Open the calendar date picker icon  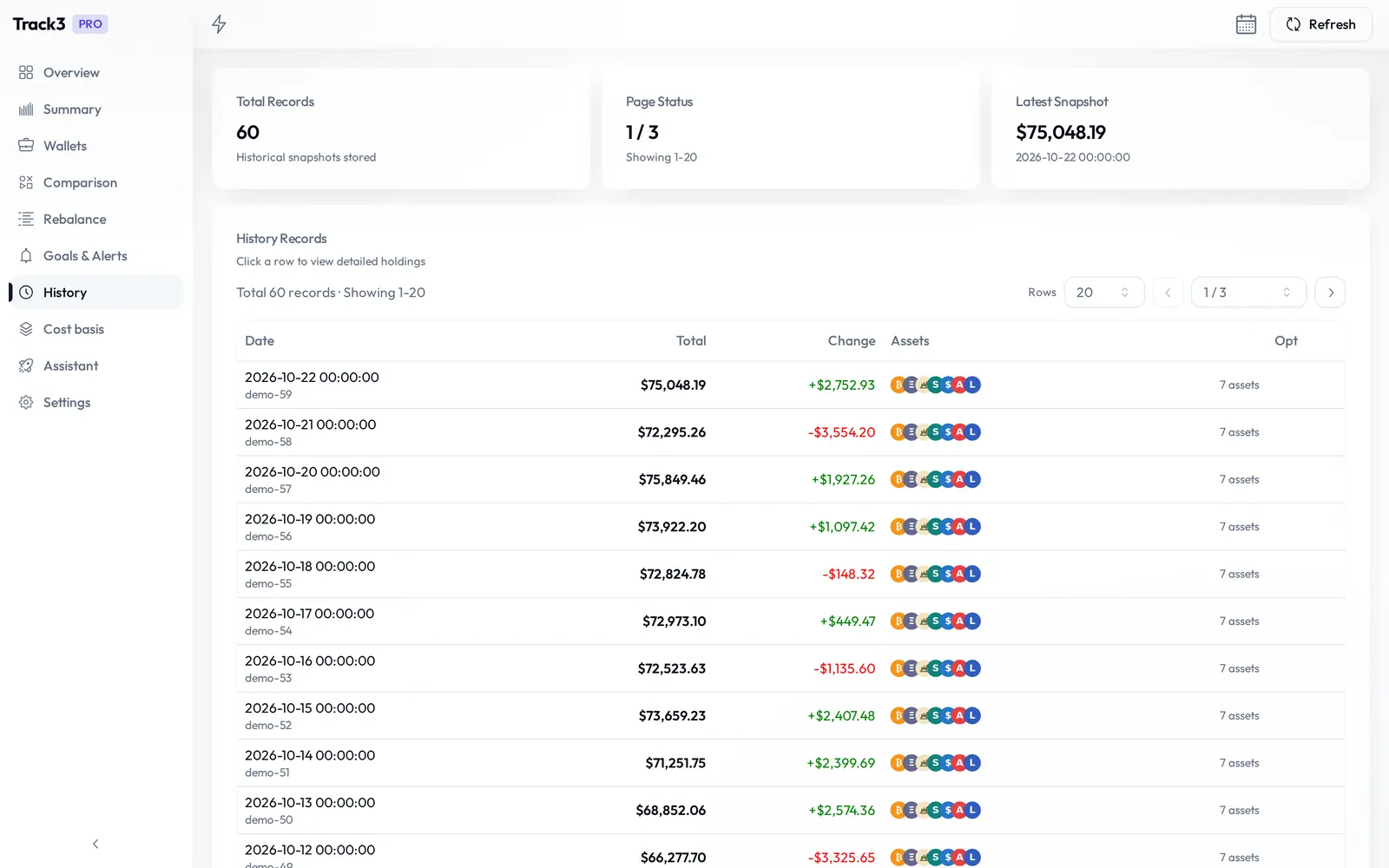pos(1246,24)
